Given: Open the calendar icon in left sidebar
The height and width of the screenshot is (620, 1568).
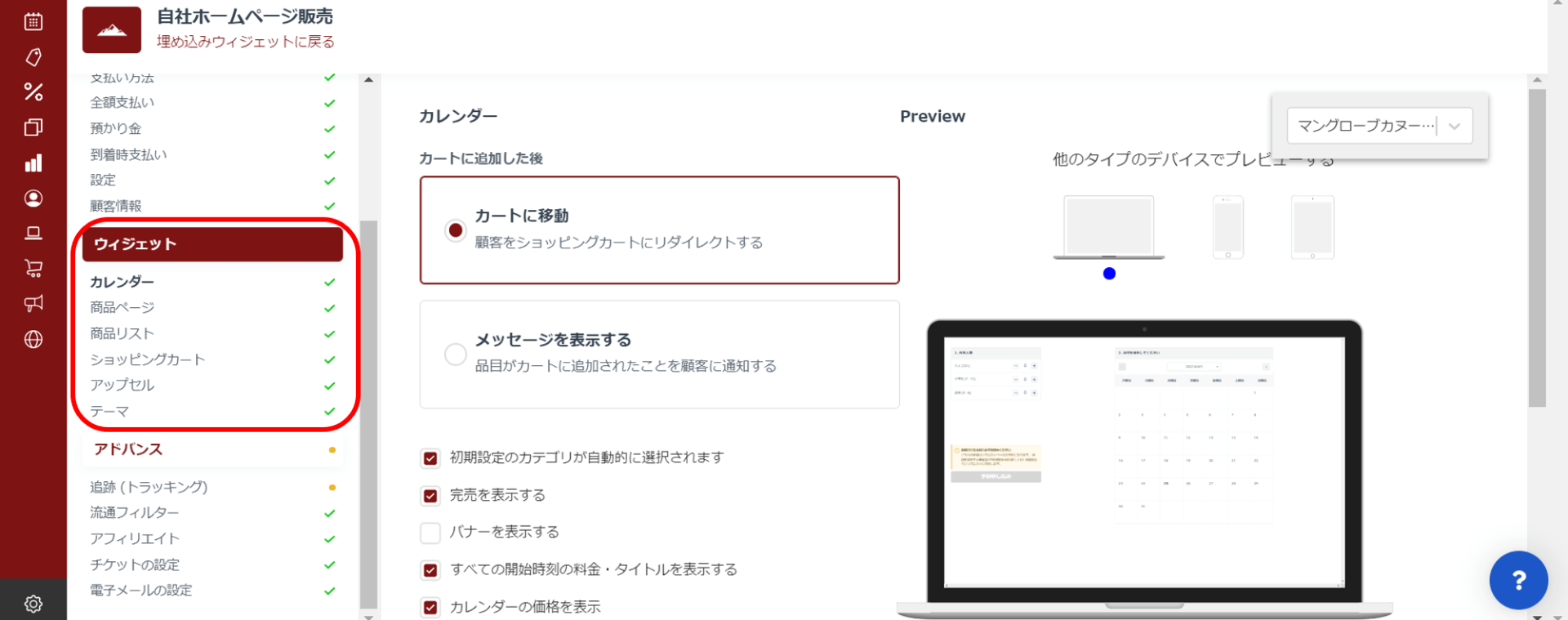Looking at the screenshot, I should click(x=33, y=22).
